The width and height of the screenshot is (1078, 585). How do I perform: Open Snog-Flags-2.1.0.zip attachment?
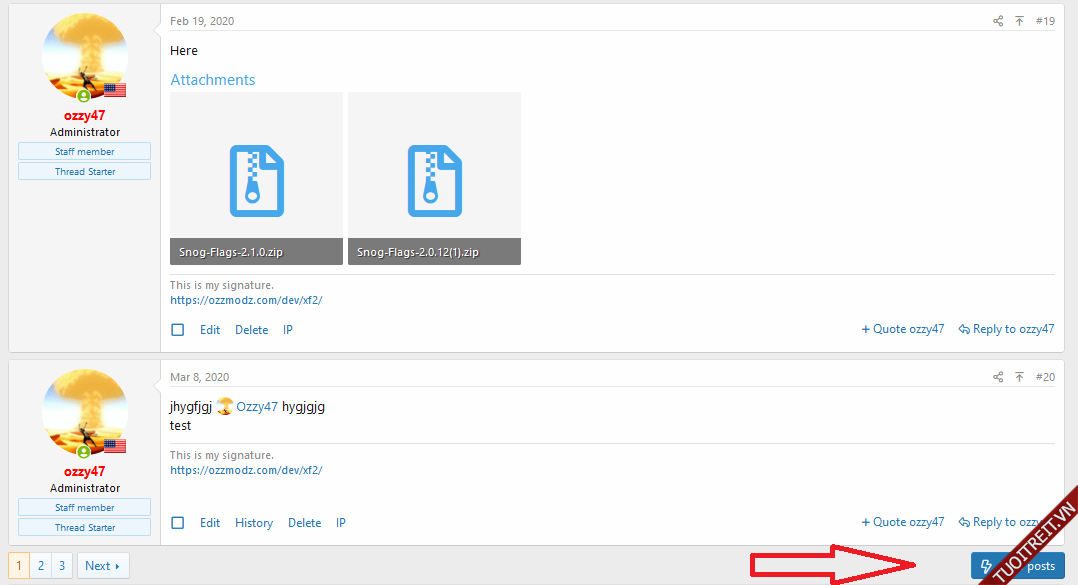pos(256,179)
